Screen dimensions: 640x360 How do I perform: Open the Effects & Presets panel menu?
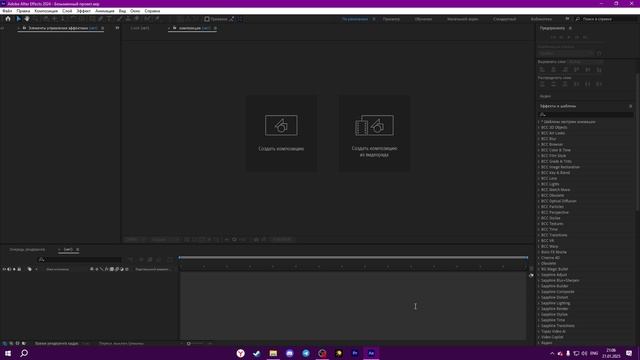pyautogui.click(x=631, y=106)
